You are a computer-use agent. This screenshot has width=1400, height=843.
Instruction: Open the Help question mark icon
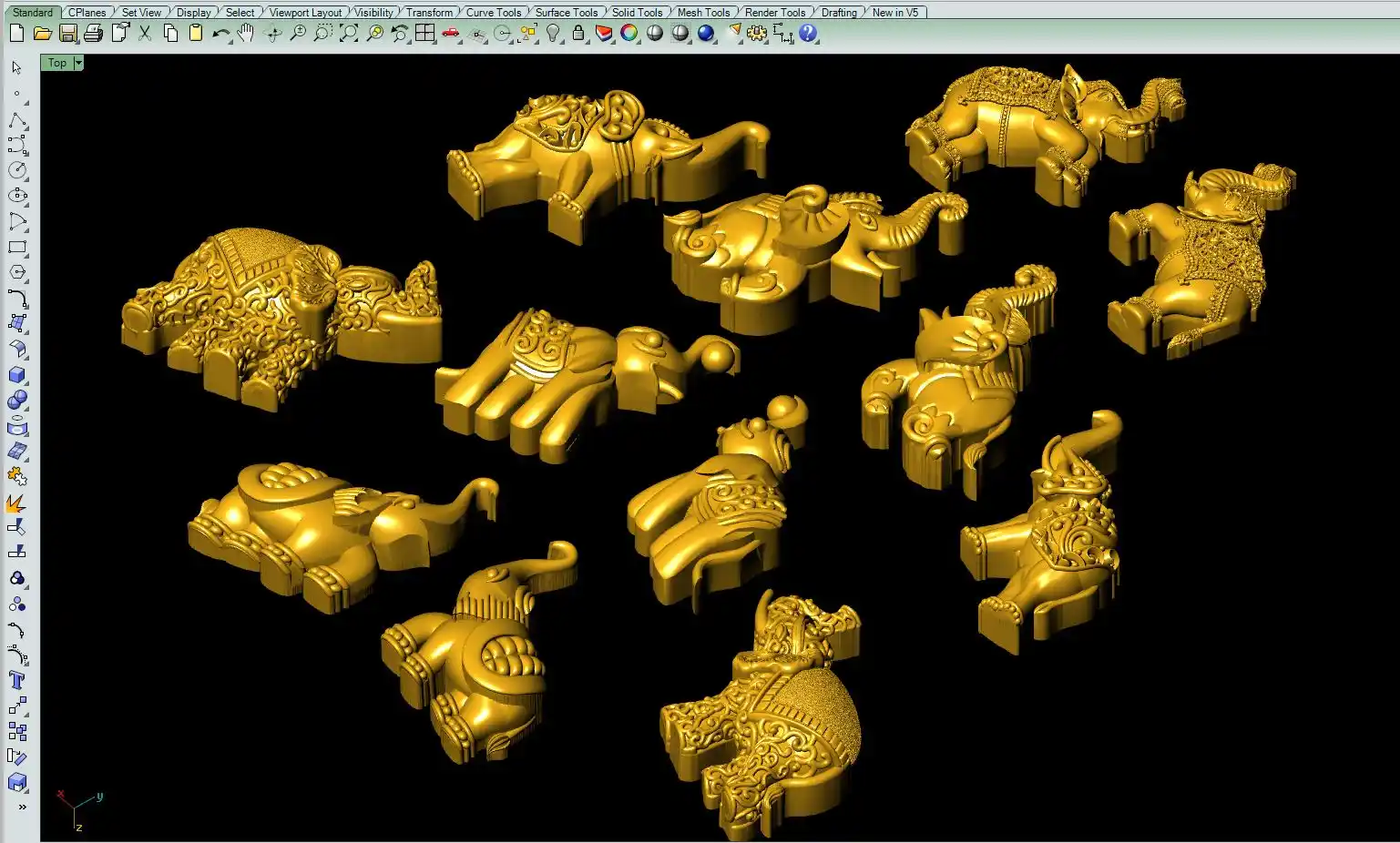pos(808,34)
